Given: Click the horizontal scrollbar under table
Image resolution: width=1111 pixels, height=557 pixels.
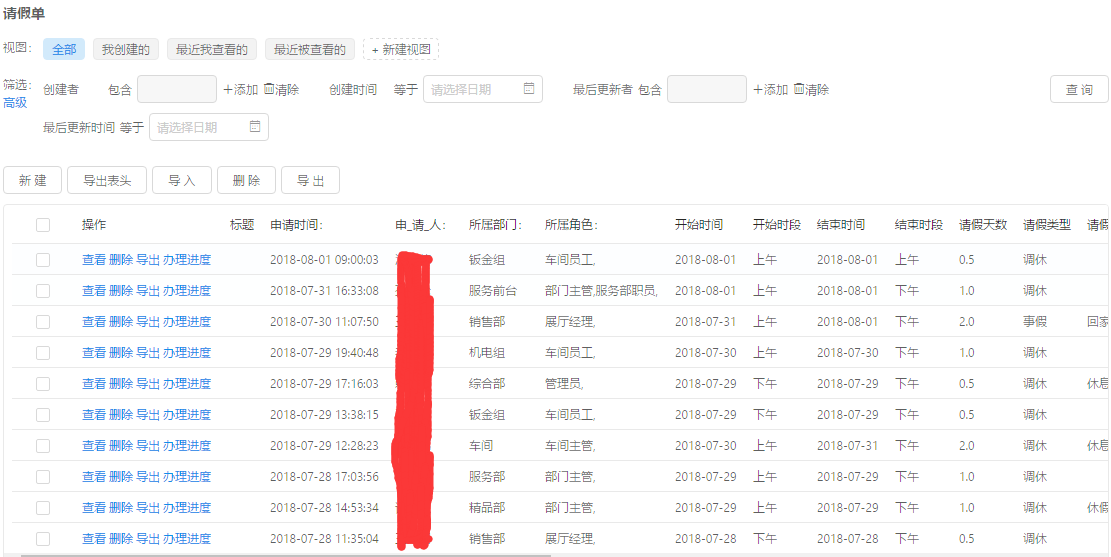Looking at the screenshot, I should click(x=300, y=553).
